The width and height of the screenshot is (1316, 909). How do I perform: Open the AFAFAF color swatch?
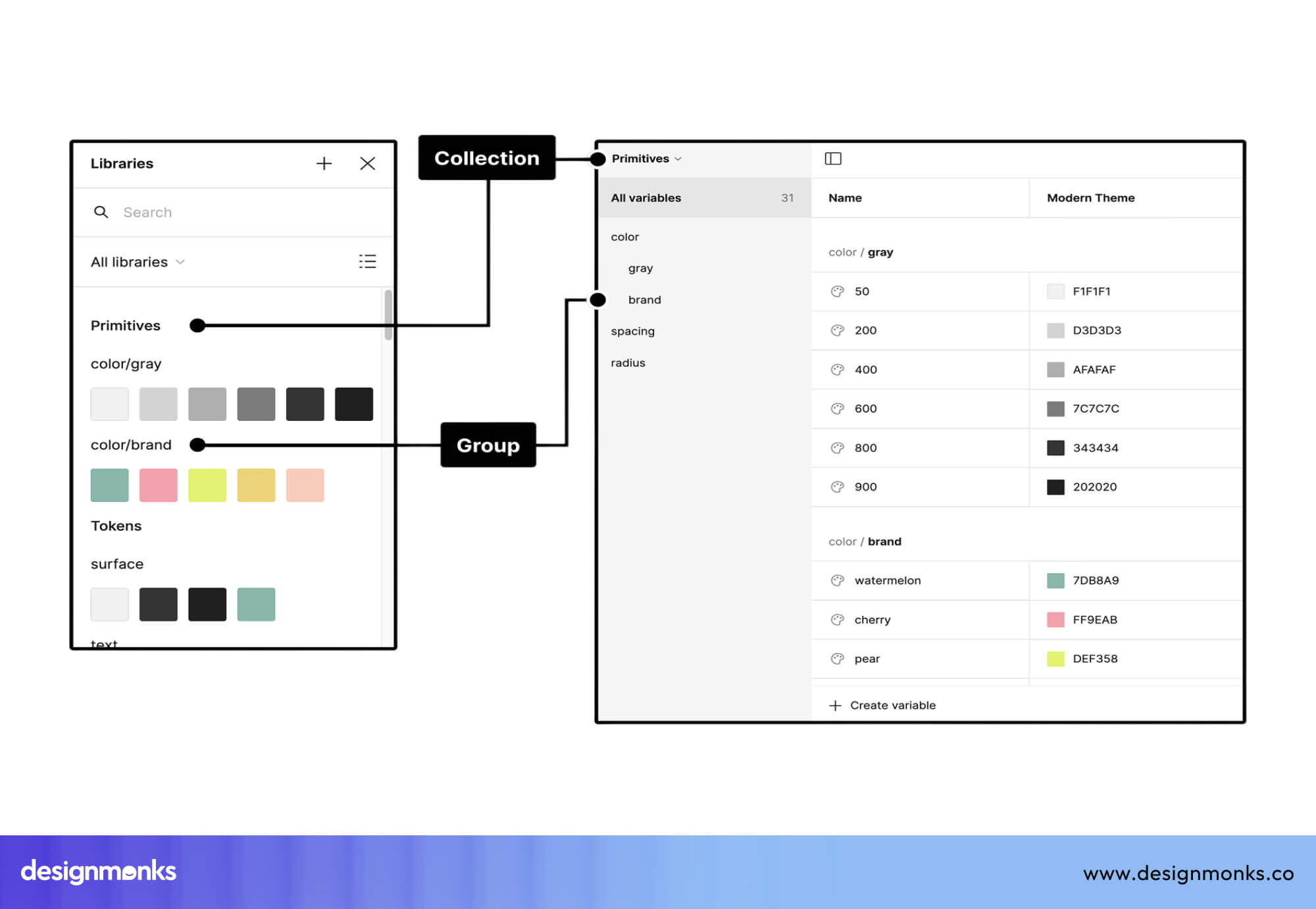pyautogui.click(x=1055, y=370)
